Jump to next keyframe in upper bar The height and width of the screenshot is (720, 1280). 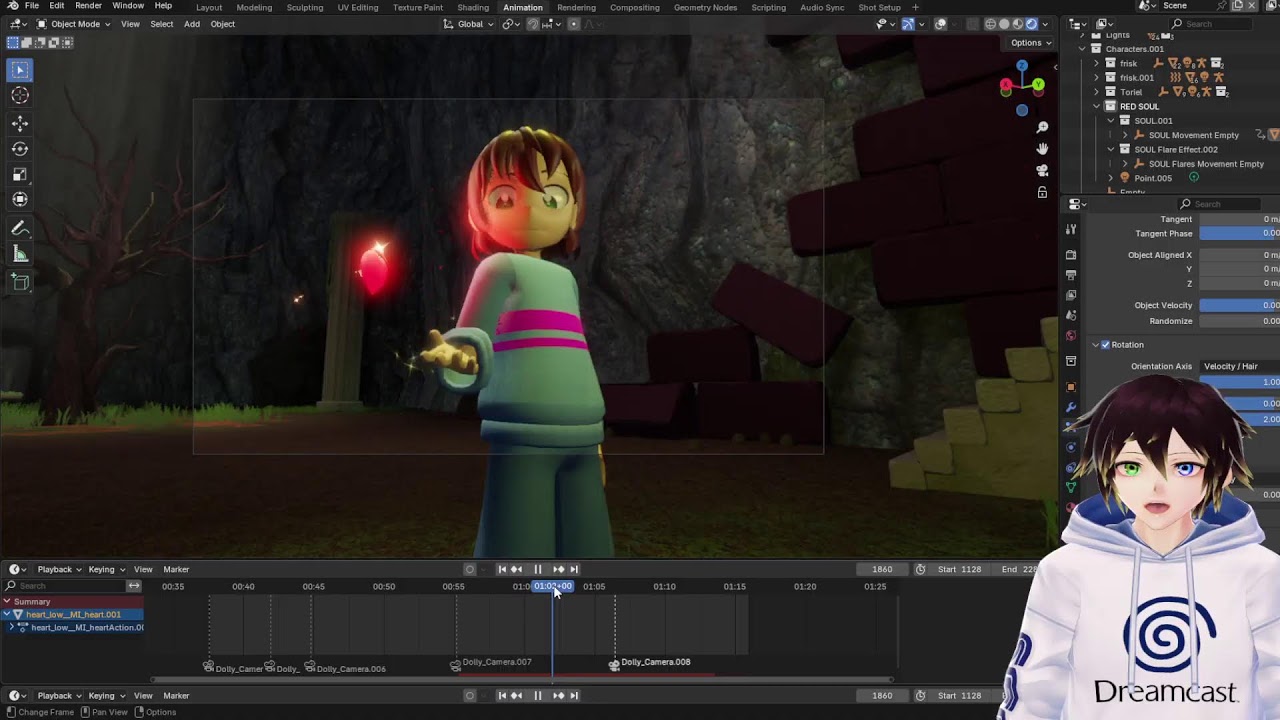[558, 569]
